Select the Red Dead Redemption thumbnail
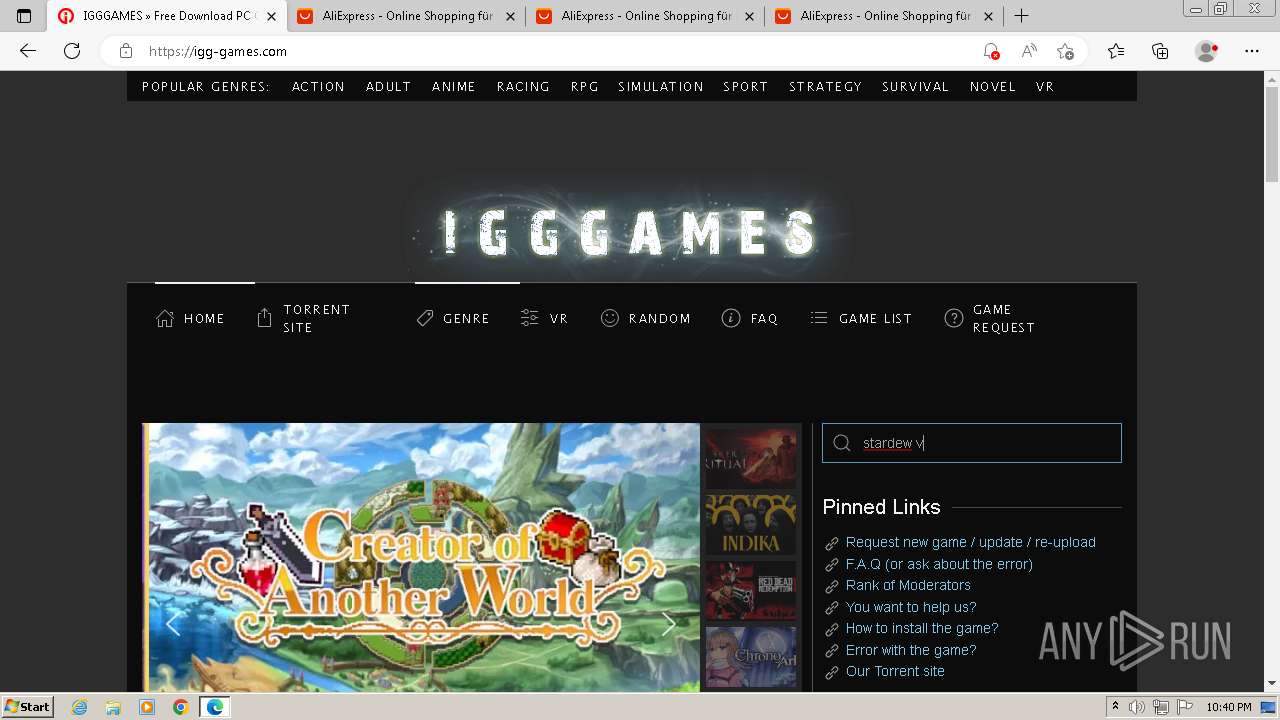This screenshot has width=1280, height=720. (751, 591)
